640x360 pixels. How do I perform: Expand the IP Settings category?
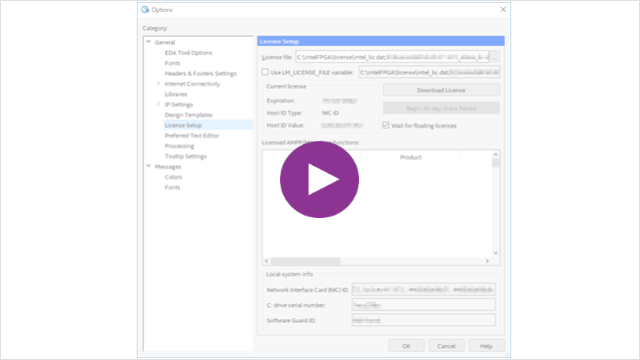pos(158,104)
